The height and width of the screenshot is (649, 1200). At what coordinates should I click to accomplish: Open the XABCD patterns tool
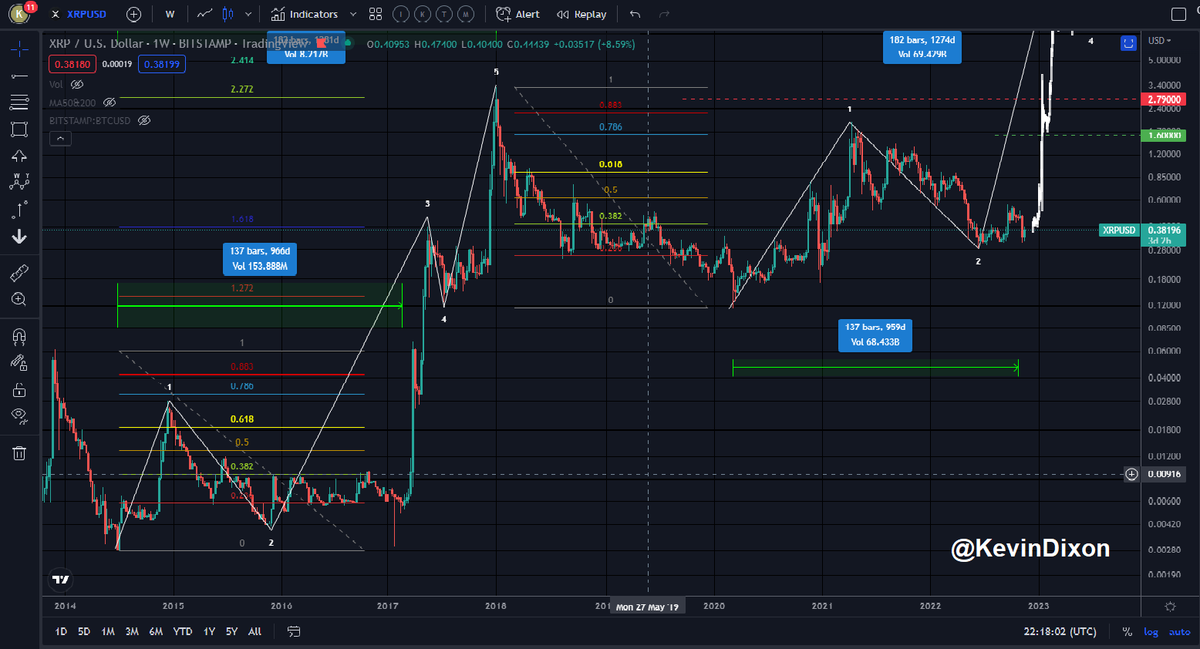tap(19, 183)
